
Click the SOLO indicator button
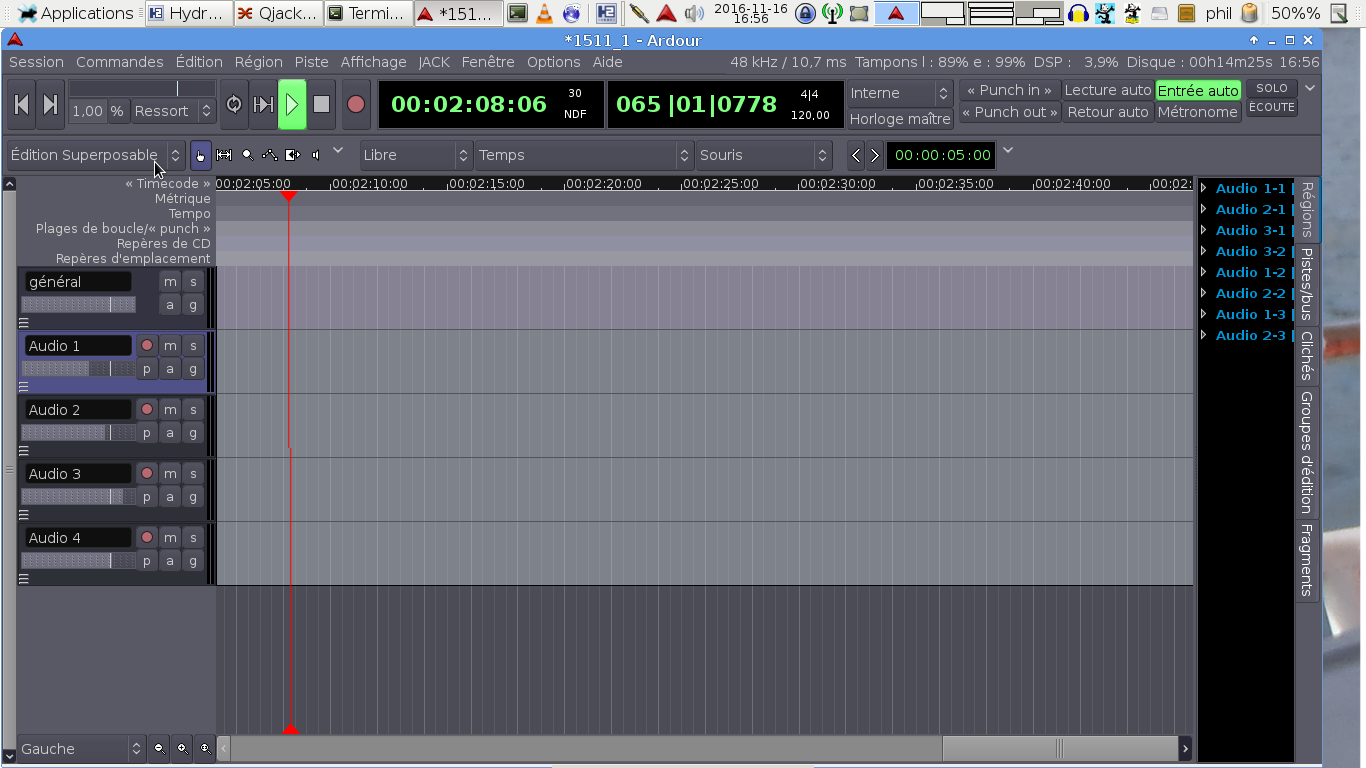[1271, 88]
